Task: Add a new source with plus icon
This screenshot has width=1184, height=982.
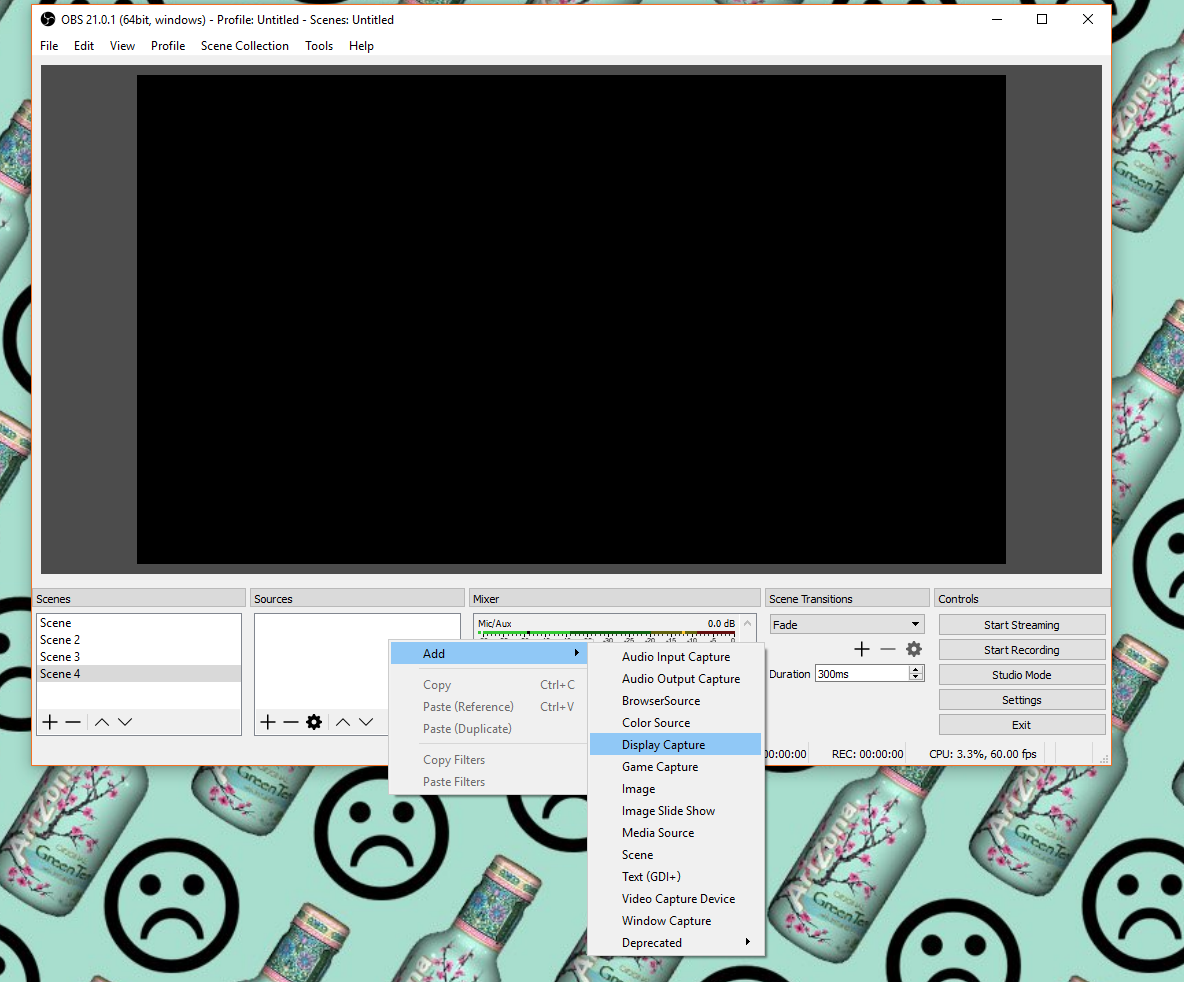Action: [268, 722]
